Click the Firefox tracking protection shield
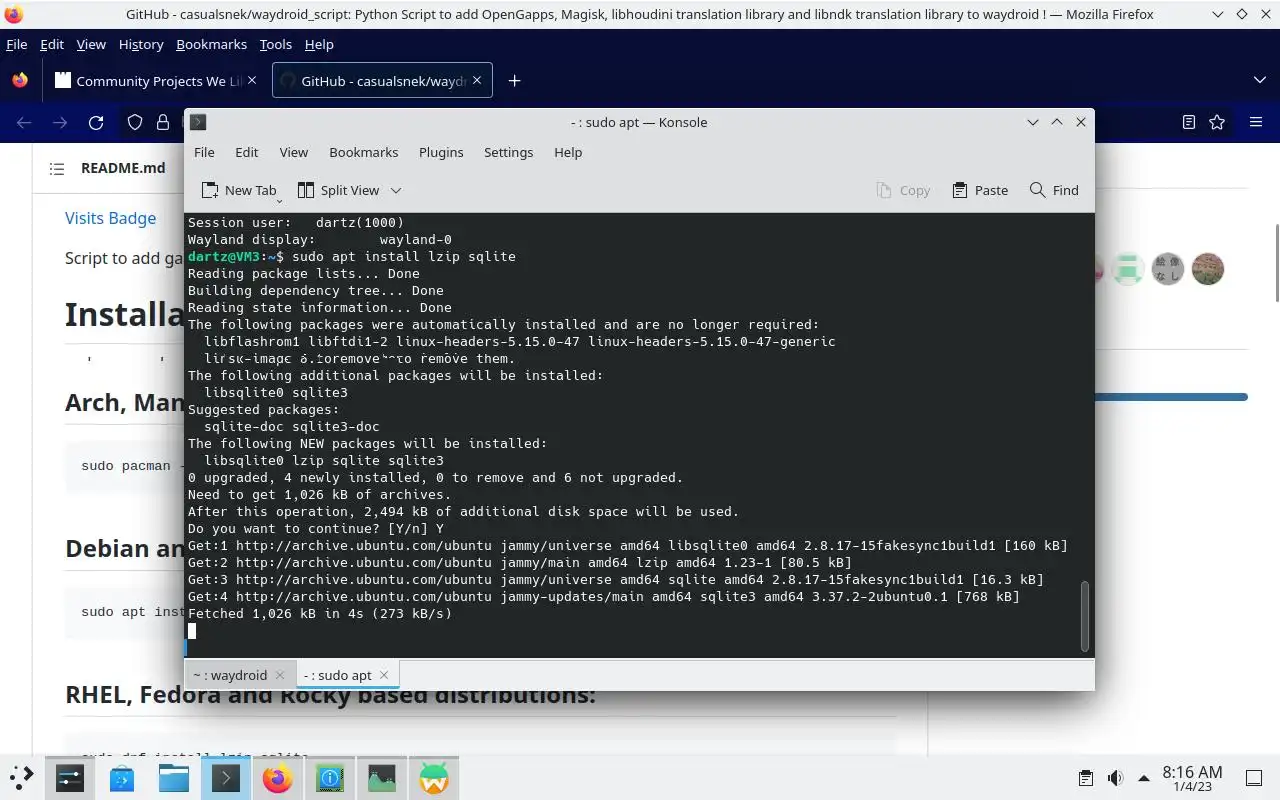Image resolution: width=1280 pixels, height=800 pixels. 134,122
